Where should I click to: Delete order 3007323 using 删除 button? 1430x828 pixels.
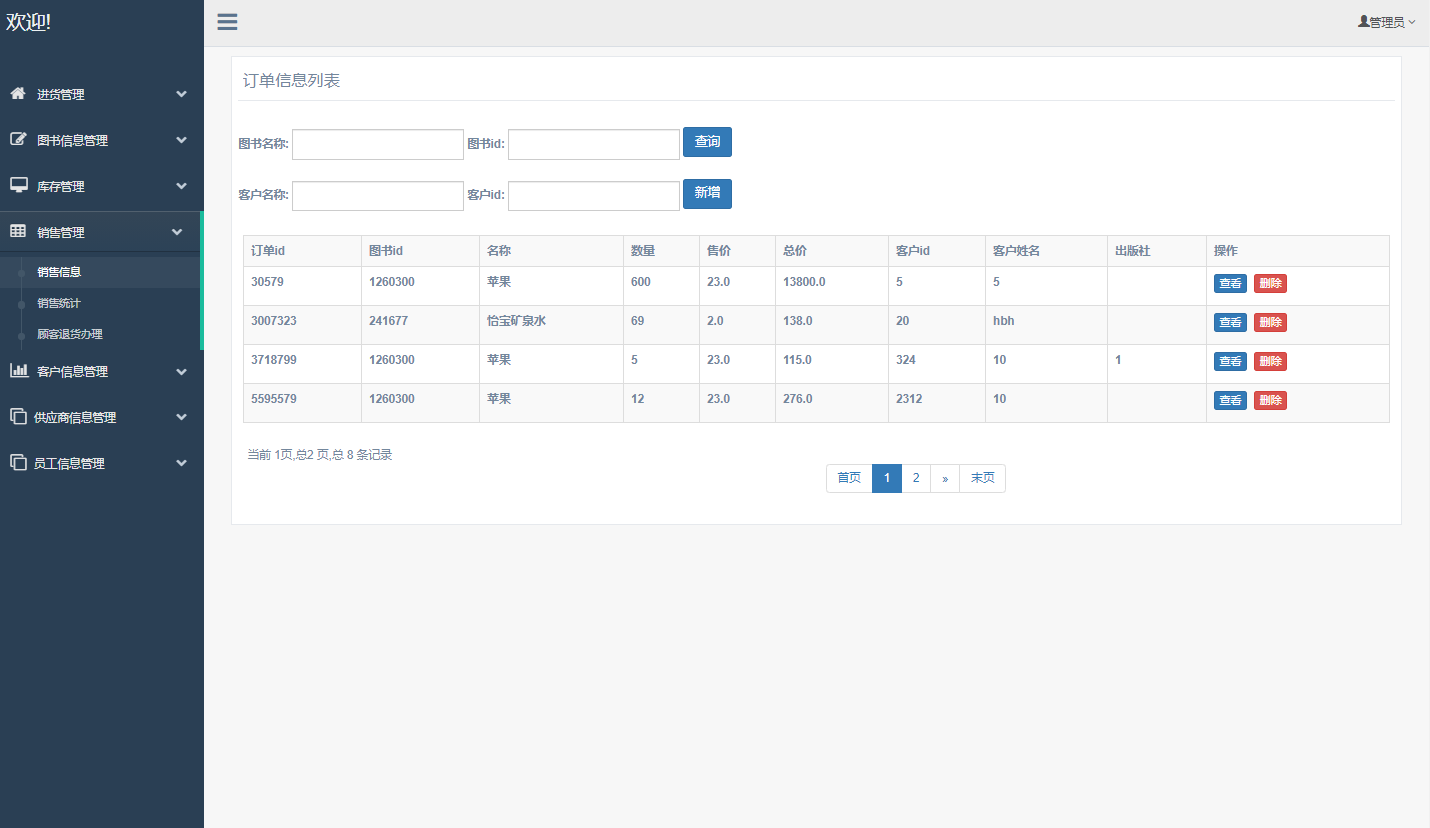[1270, 322]
